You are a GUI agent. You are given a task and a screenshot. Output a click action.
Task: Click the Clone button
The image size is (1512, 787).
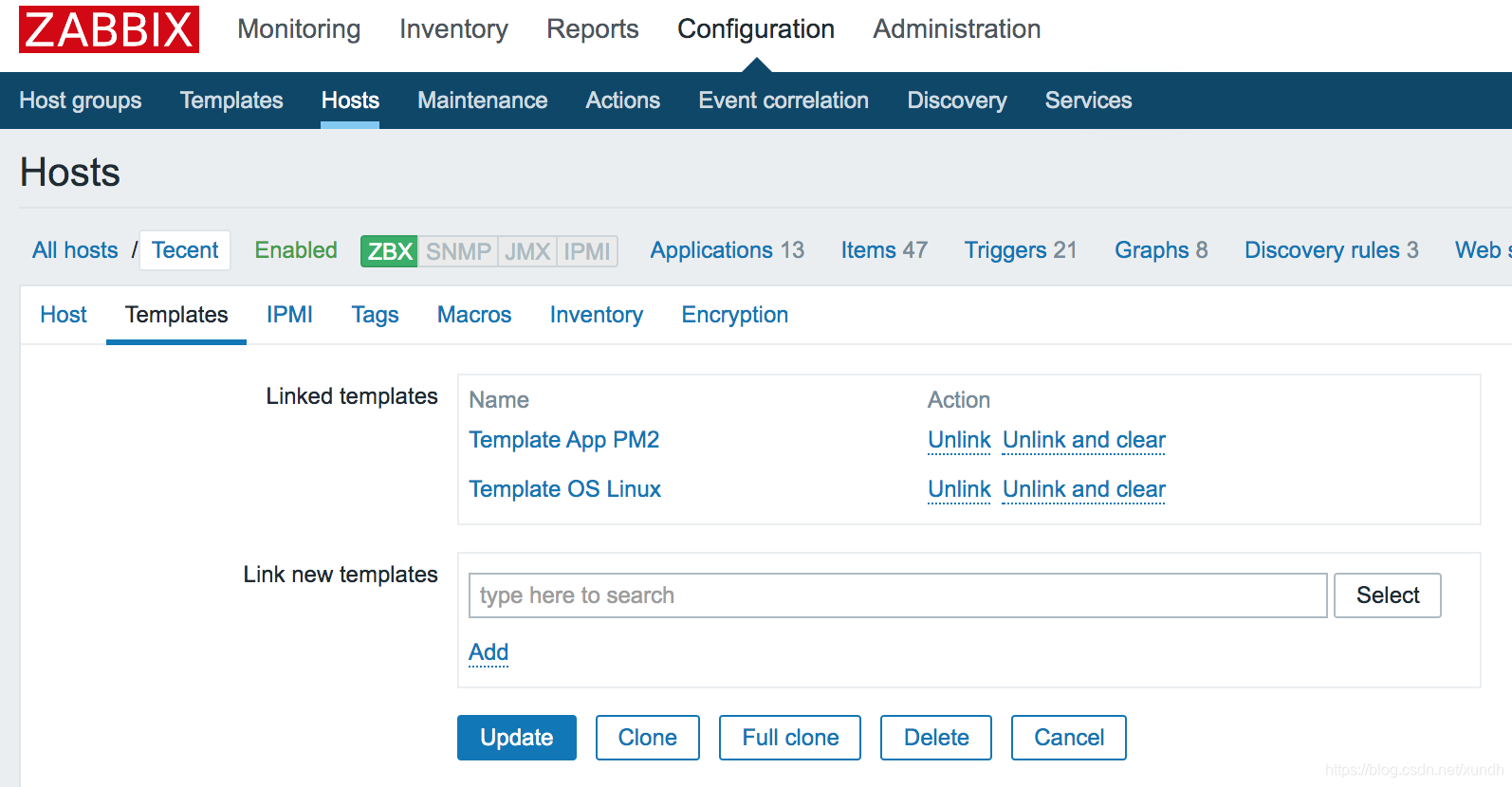click(x=648, y=738)
